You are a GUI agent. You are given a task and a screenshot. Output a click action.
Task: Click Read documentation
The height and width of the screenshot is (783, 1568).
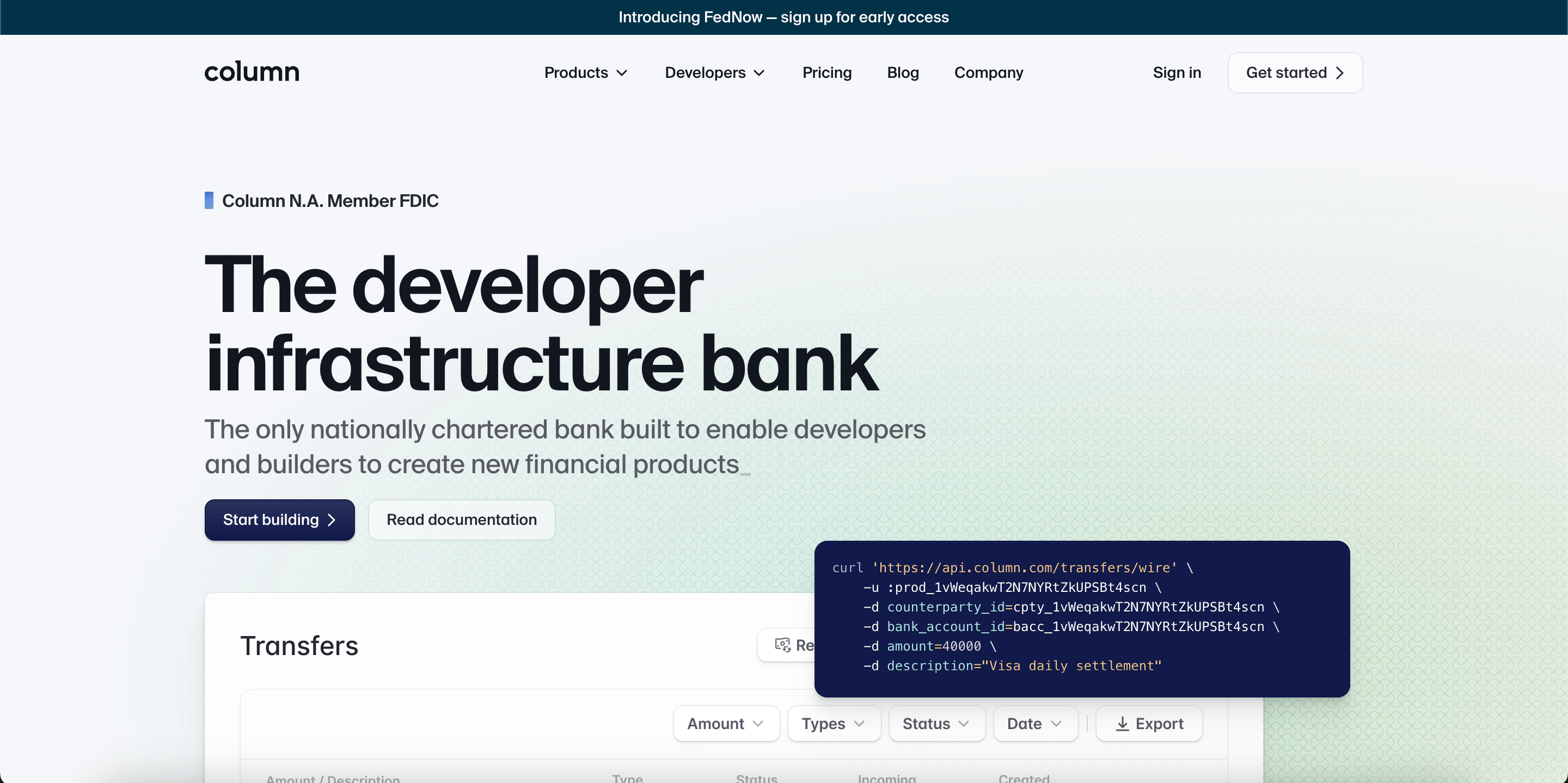[x=461, y=520]
